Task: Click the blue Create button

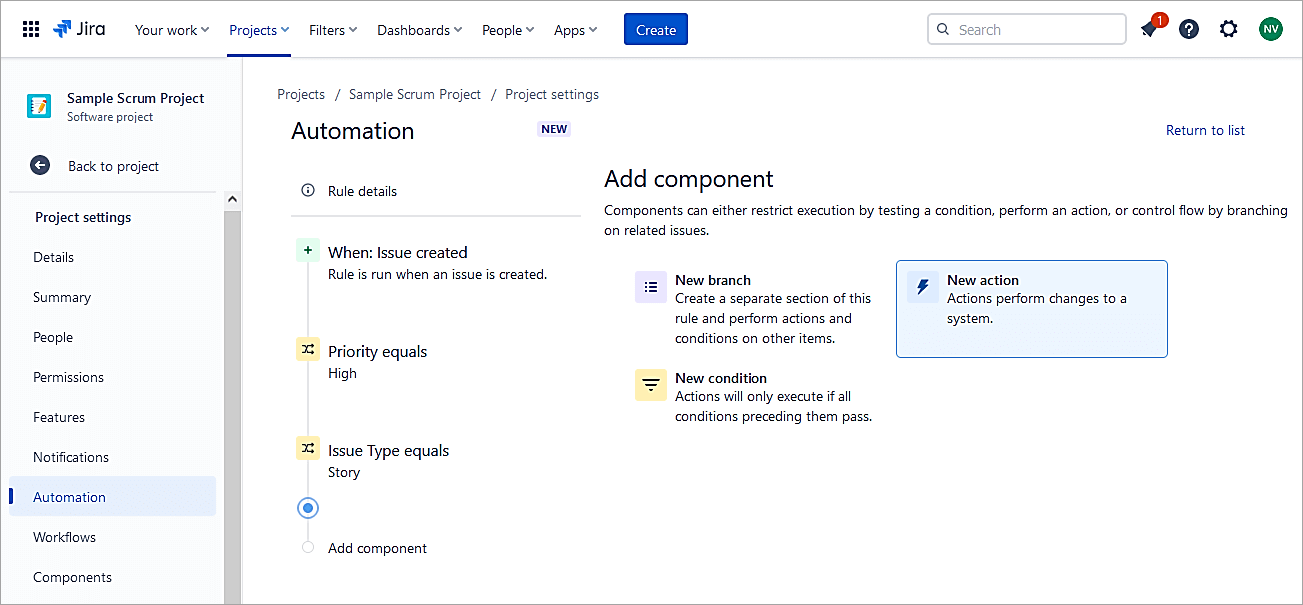Action: click(656, 30)
